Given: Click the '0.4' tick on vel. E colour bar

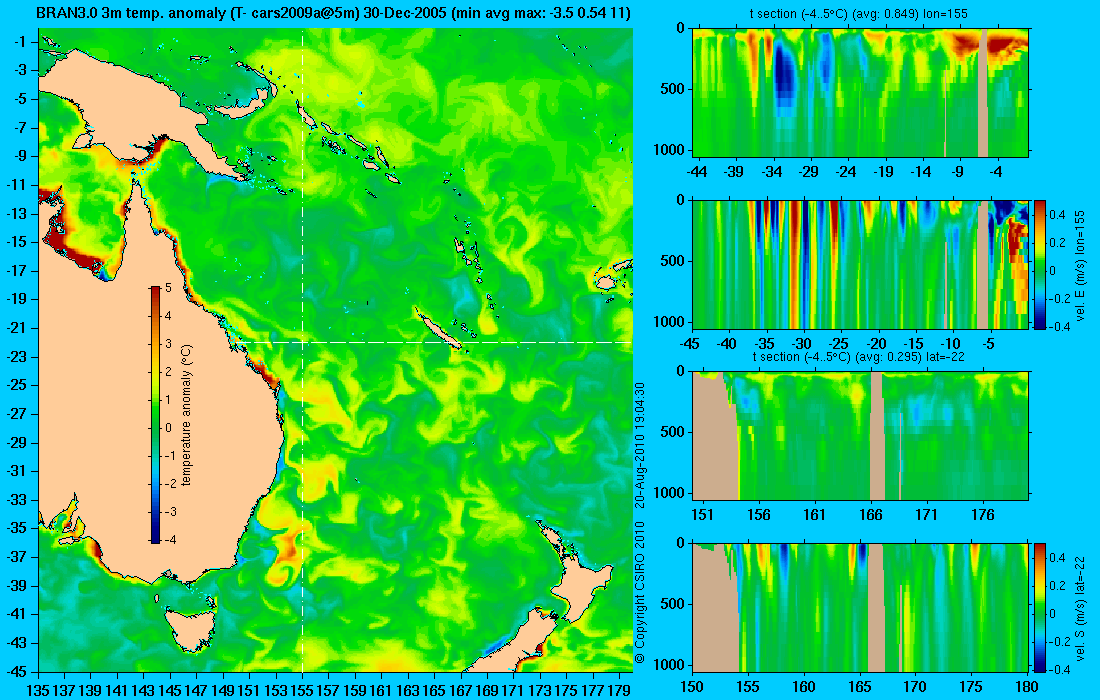Looking at the screenshot, I should pos(1058,214).
